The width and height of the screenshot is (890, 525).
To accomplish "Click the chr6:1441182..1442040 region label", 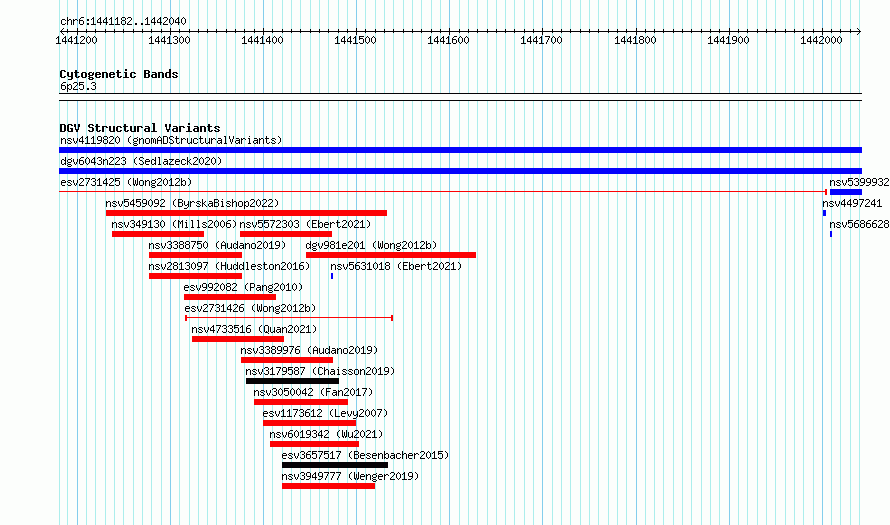I will point(123,21).
